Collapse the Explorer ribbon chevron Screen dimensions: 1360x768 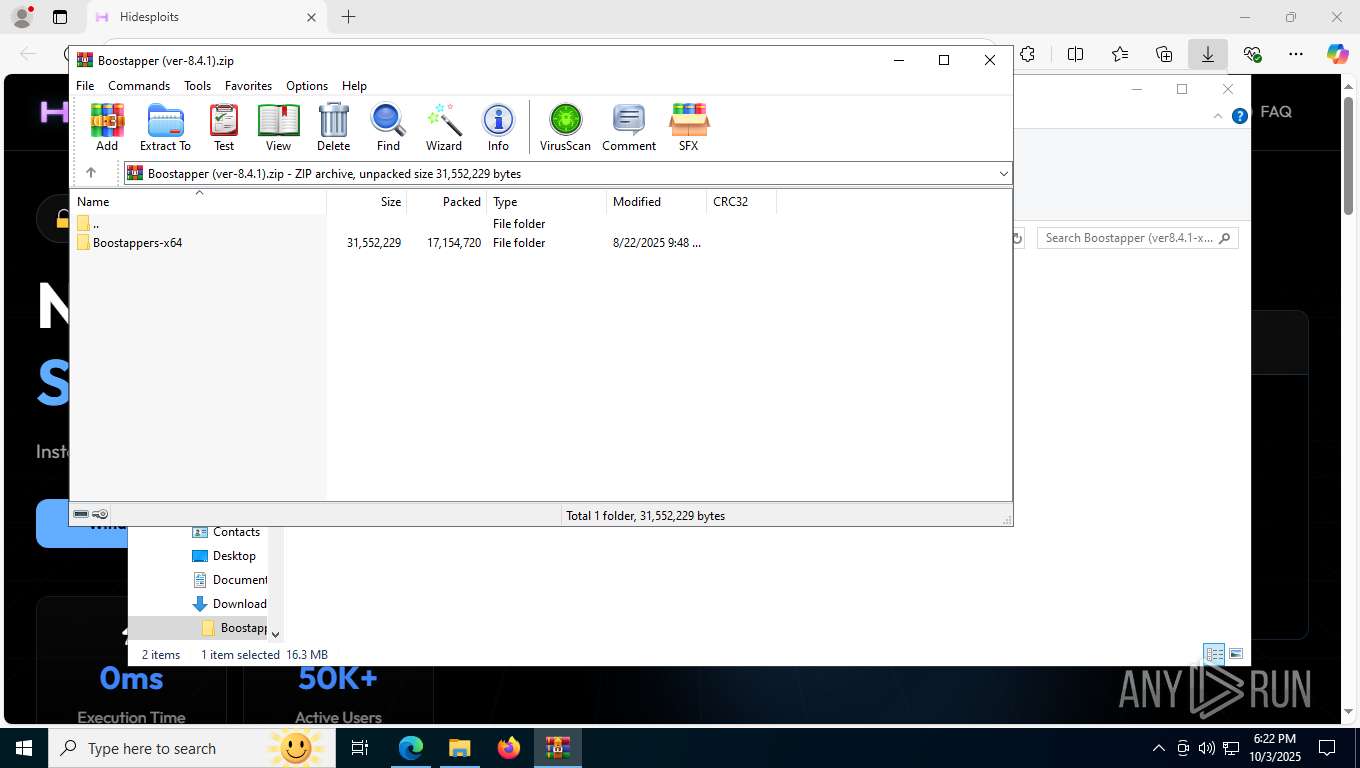1218,116
